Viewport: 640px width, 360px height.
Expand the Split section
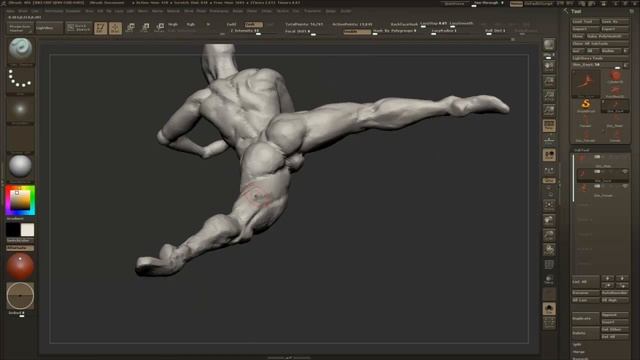click(577, 344)
